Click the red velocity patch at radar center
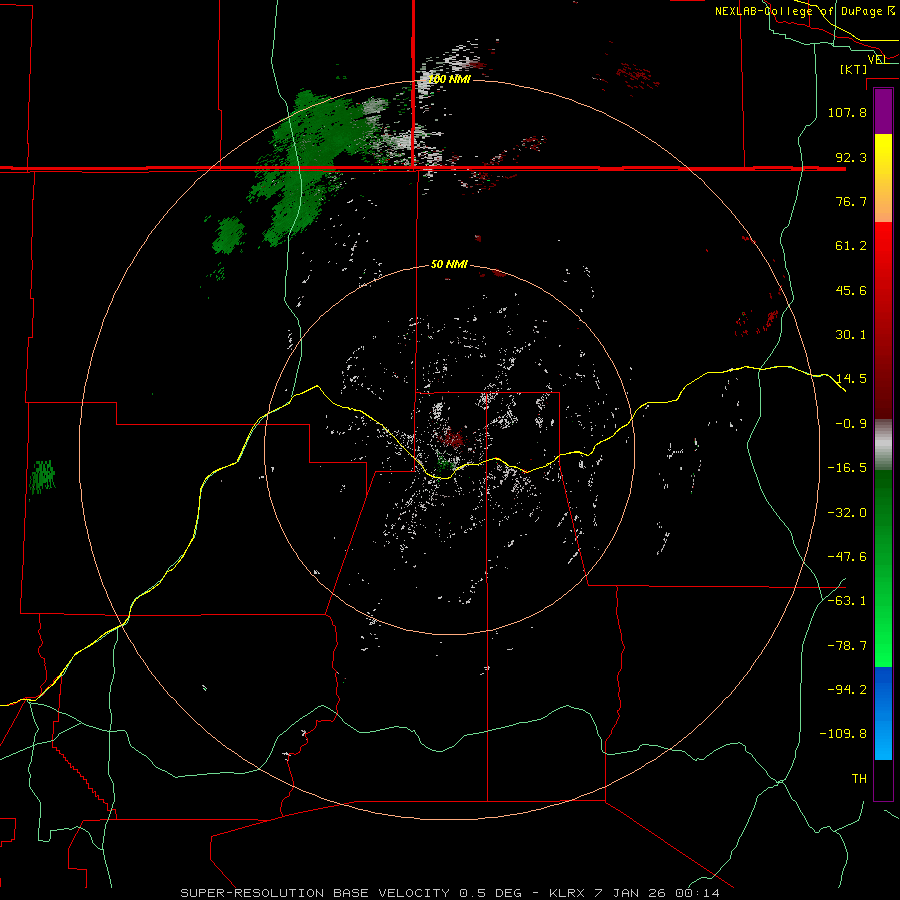900x900 pixels. [x=453, y=439]
